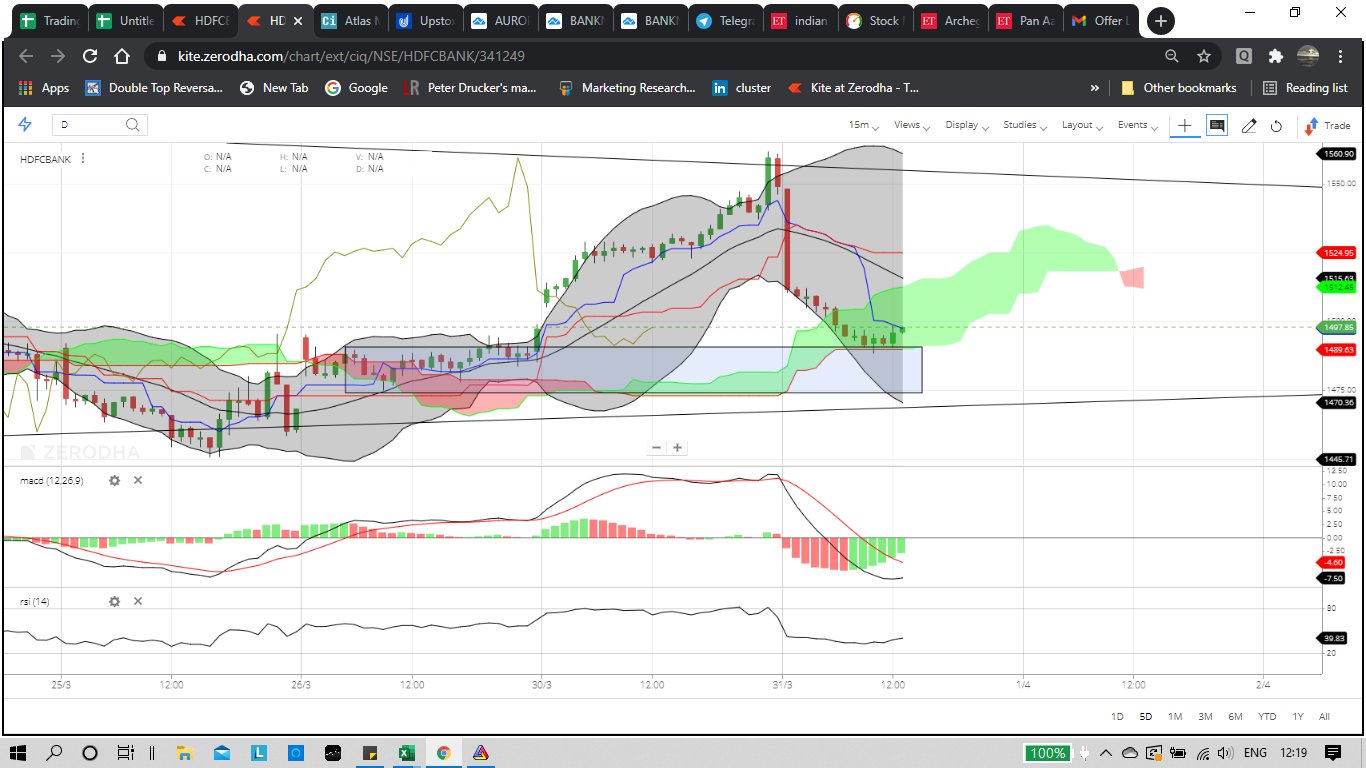The image size is (1366, 768).
Task: Open the browser extensions puzzle icon
Action: [x=1275, y=56]
